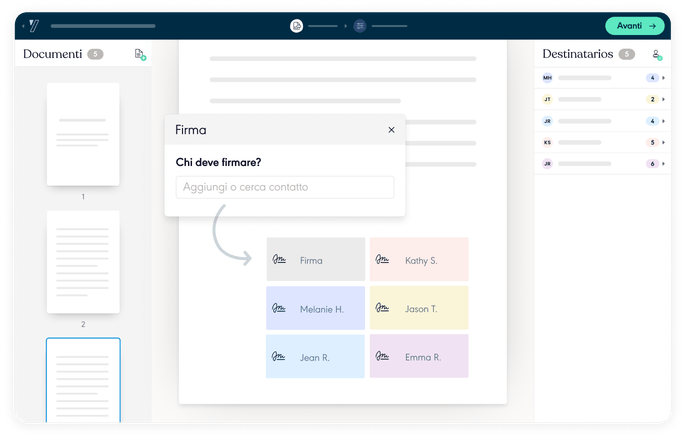Select page 1 thumbnail
684x438 pixels.
click(x=83, y=133)
